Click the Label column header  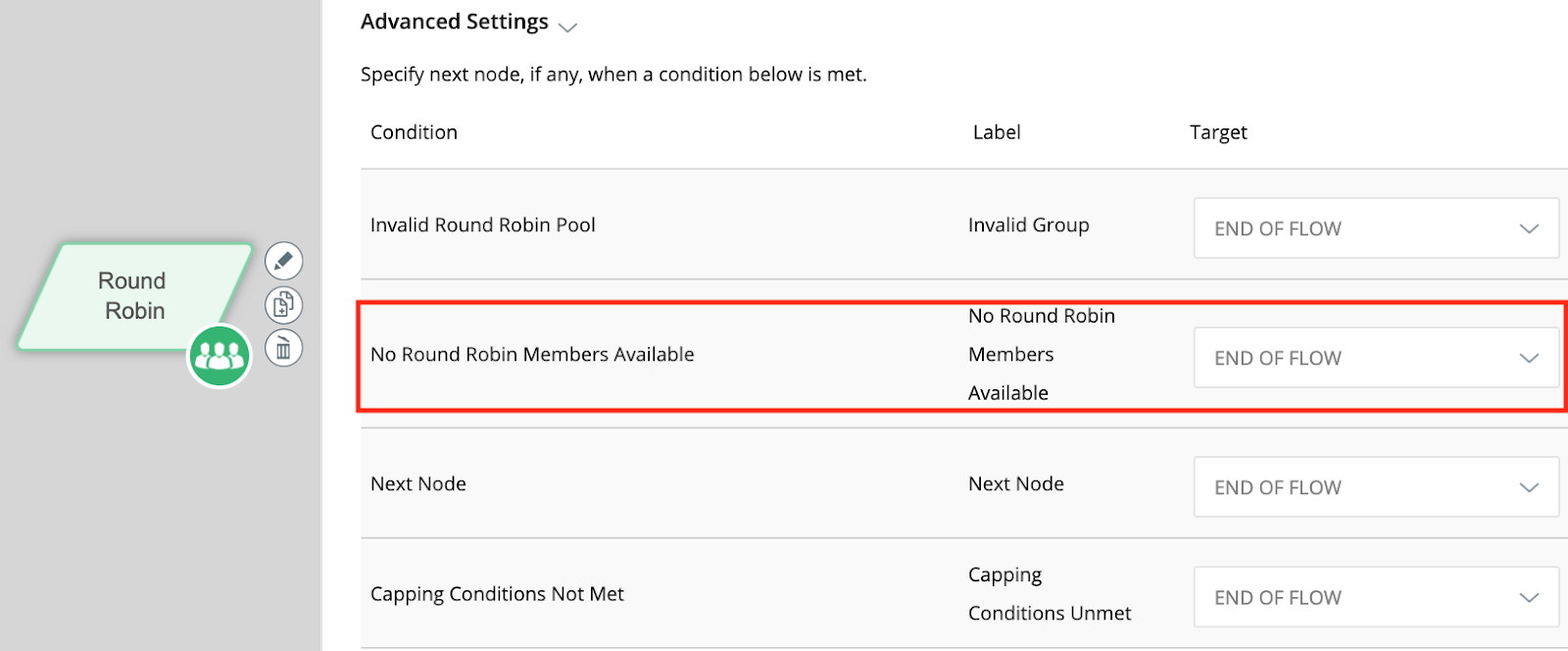click(x=996, y=132)
